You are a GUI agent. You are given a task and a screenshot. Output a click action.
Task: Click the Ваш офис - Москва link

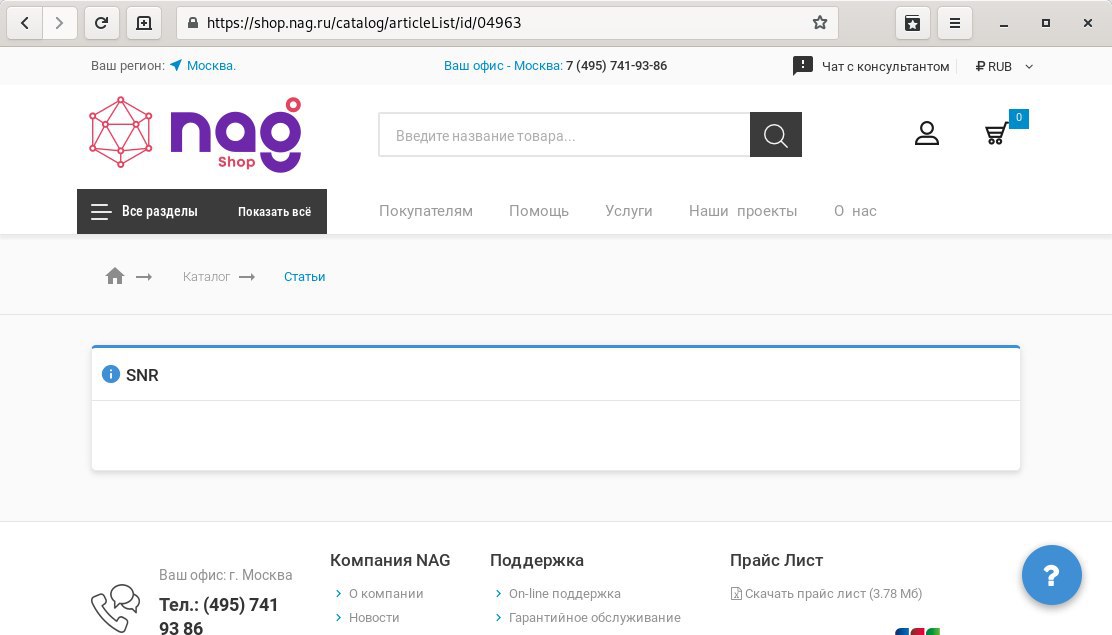(x=503, y=65)
